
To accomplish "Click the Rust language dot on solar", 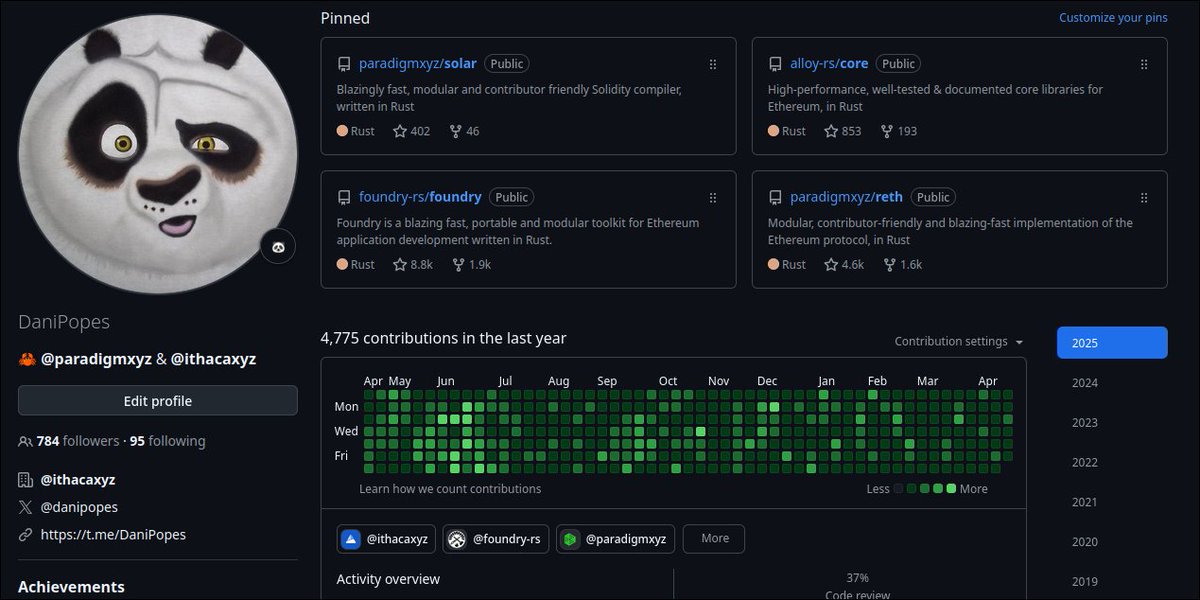I will click(343, 131).
